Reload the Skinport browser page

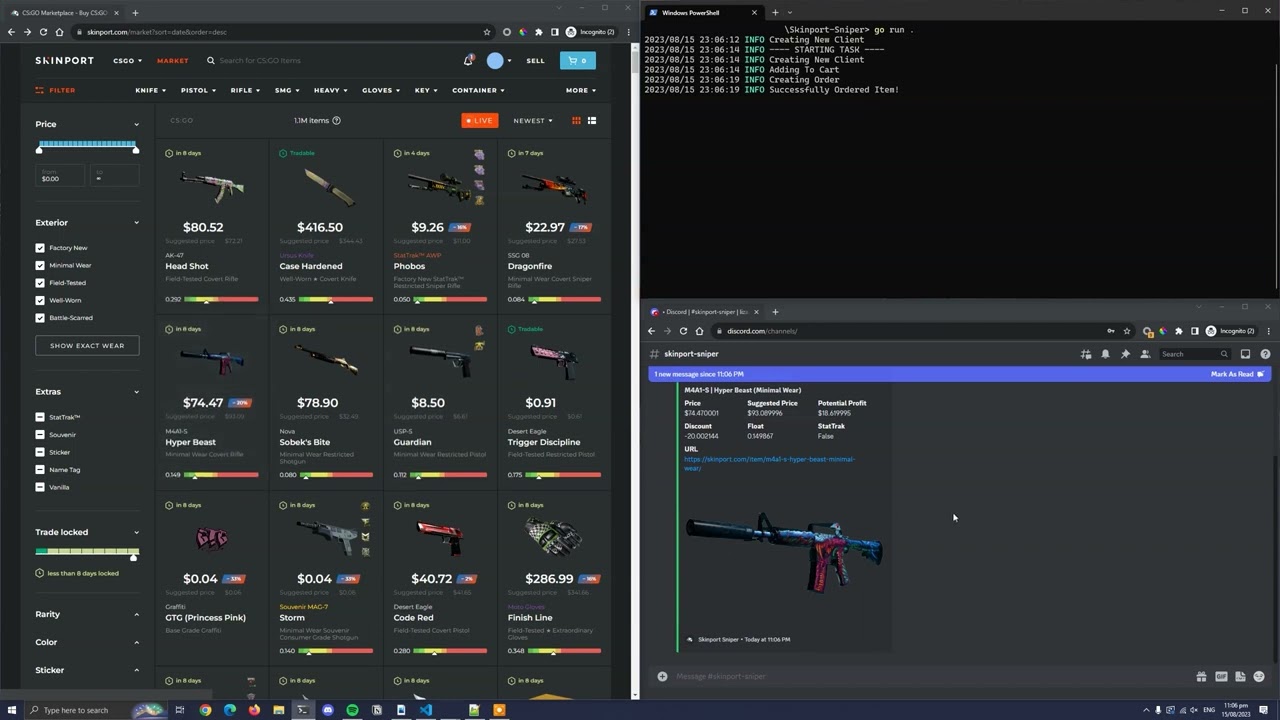(43, 32)
